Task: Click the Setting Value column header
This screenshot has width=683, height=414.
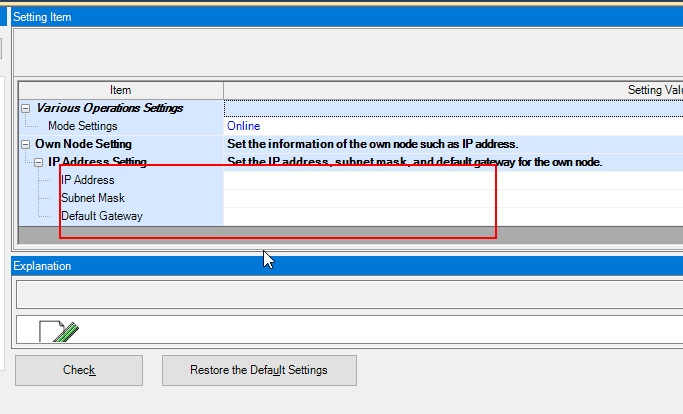Action: click(x=453, y=90)
